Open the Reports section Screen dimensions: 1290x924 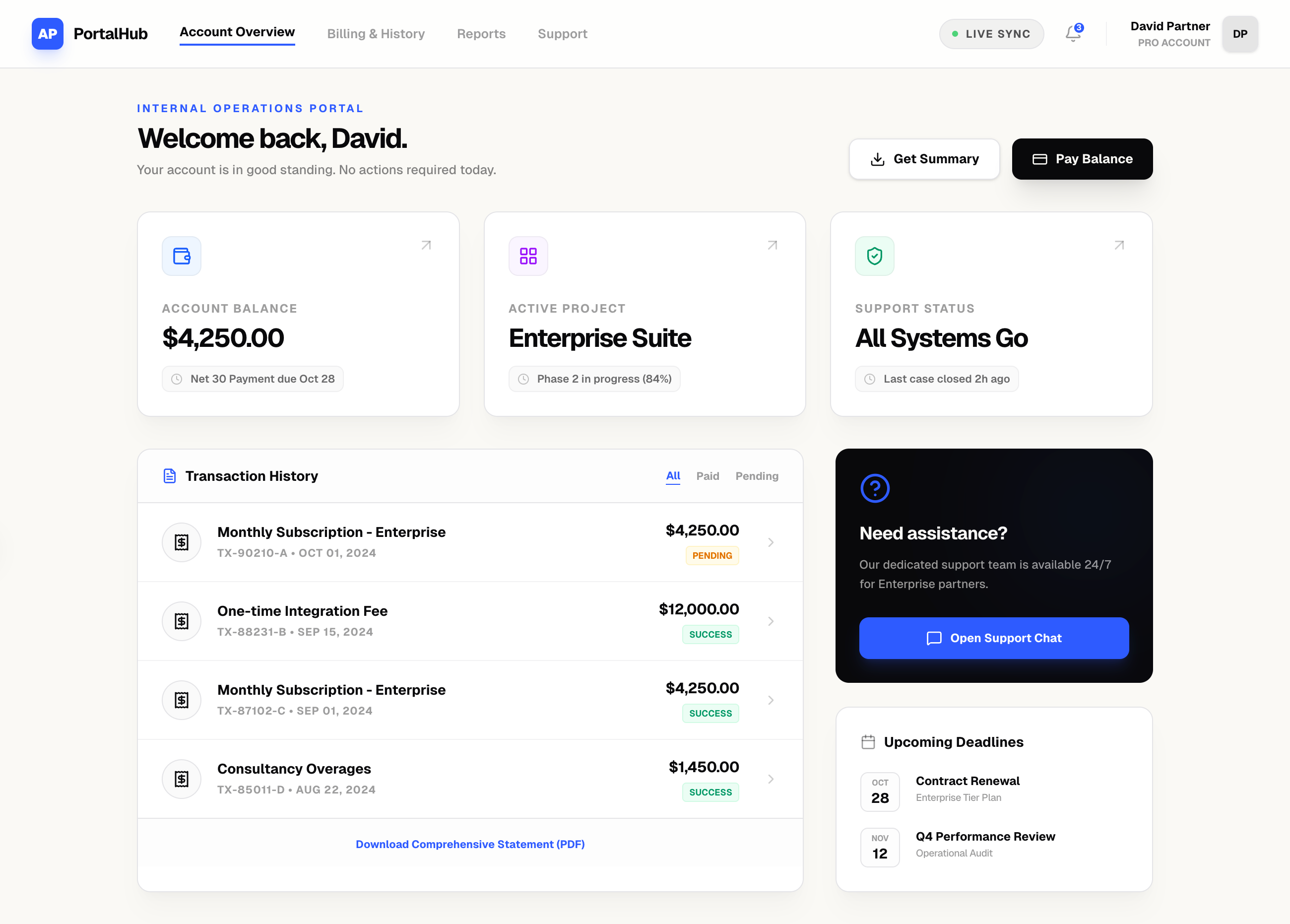click(481, 34)
